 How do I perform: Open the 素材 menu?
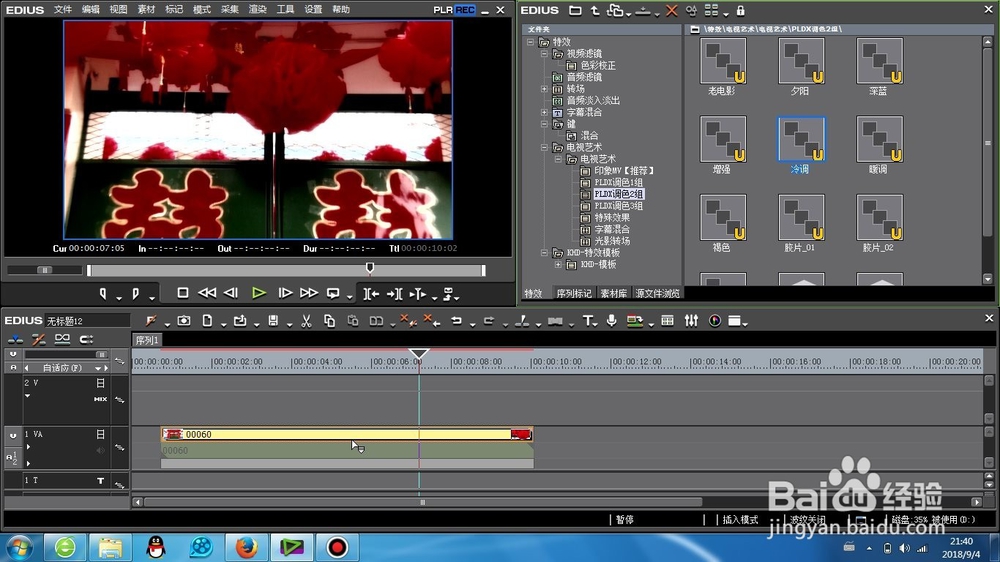point(146,10)
